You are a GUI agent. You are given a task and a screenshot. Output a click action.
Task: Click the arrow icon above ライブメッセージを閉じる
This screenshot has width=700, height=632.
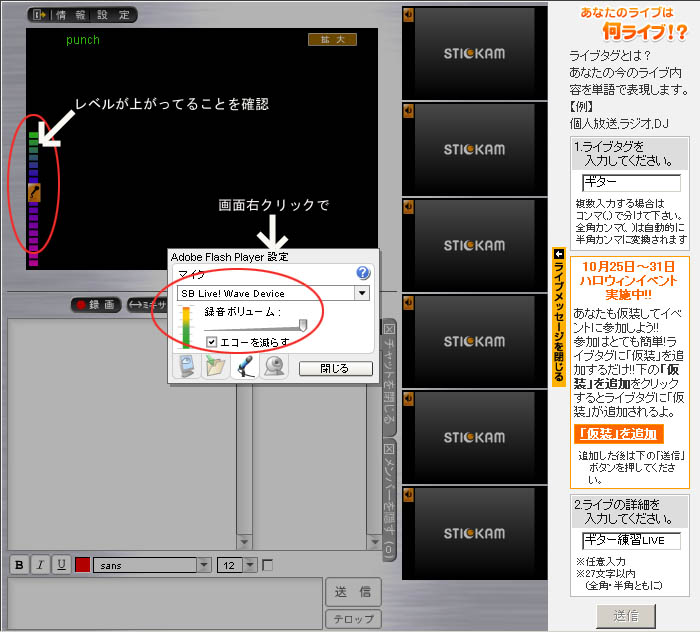[x=558, y=254]
